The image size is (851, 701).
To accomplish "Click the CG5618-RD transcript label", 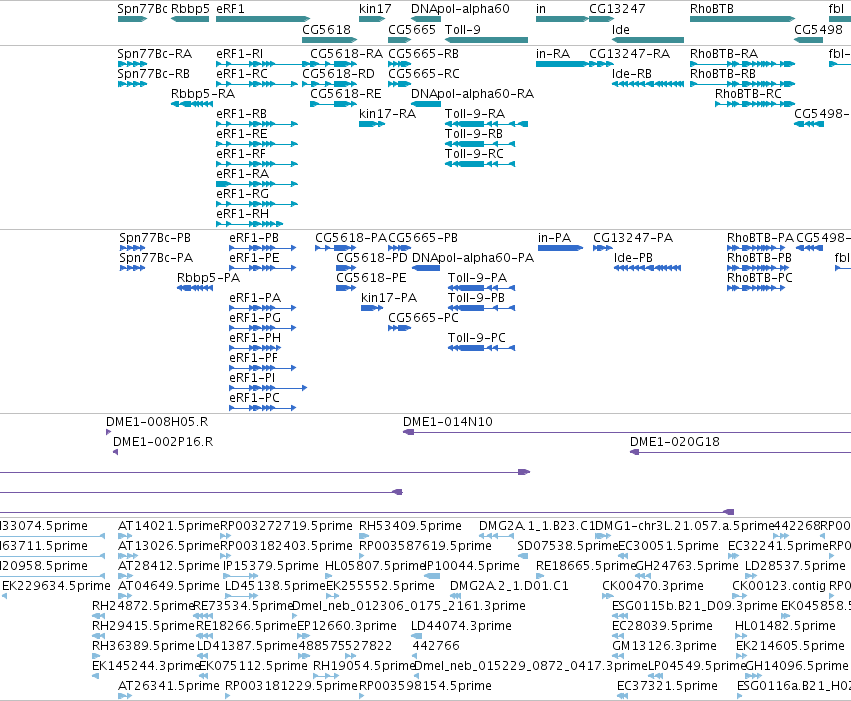I will coord(338,74).
